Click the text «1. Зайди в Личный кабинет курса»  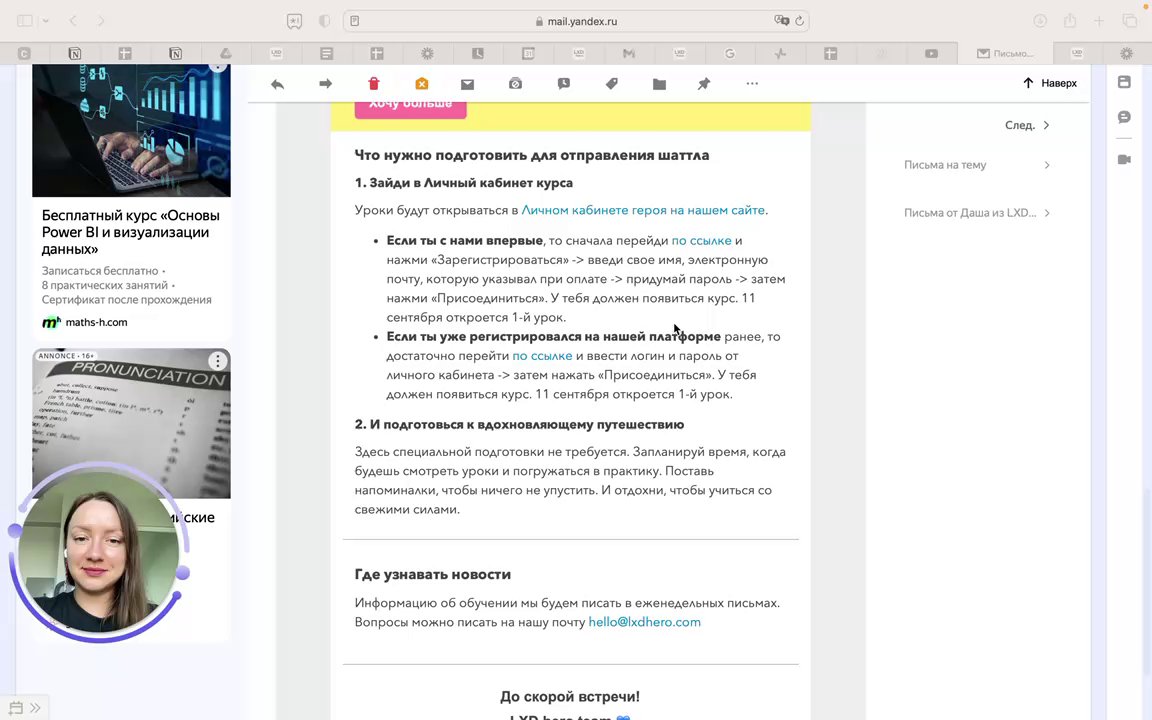pyautogui.click(x=464, y=183)
